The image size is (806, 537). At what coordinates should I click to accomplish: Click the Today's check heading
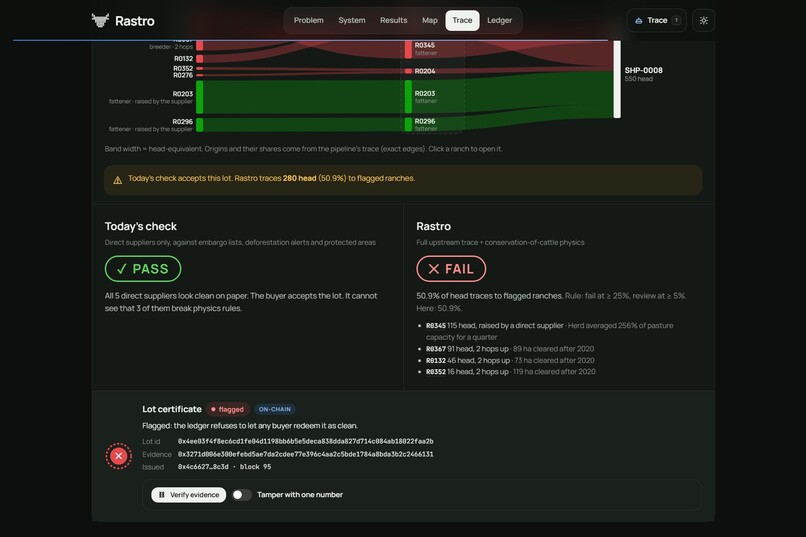141,227
